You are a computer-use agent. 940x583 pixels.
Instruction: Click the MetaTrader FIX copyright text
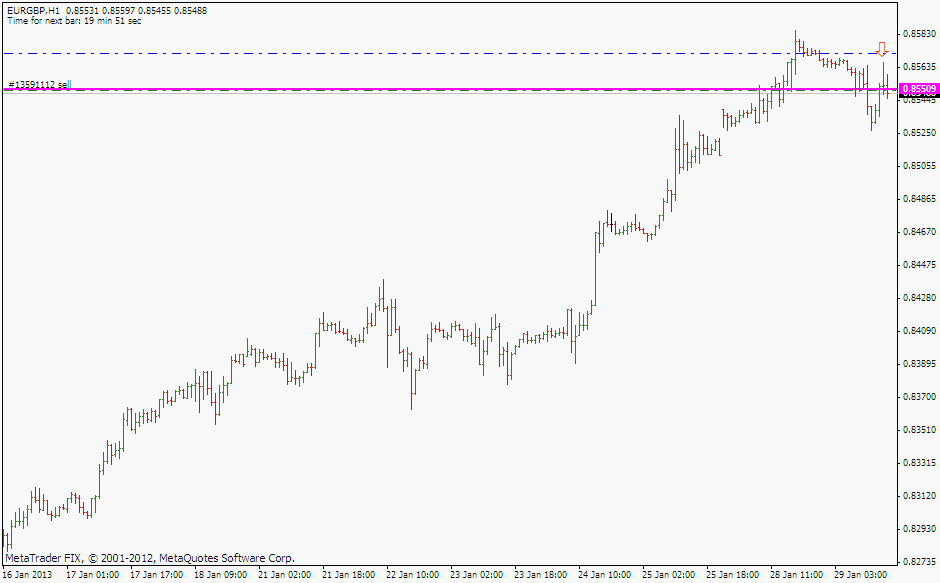pyautogui.click(x=150, y=558)
